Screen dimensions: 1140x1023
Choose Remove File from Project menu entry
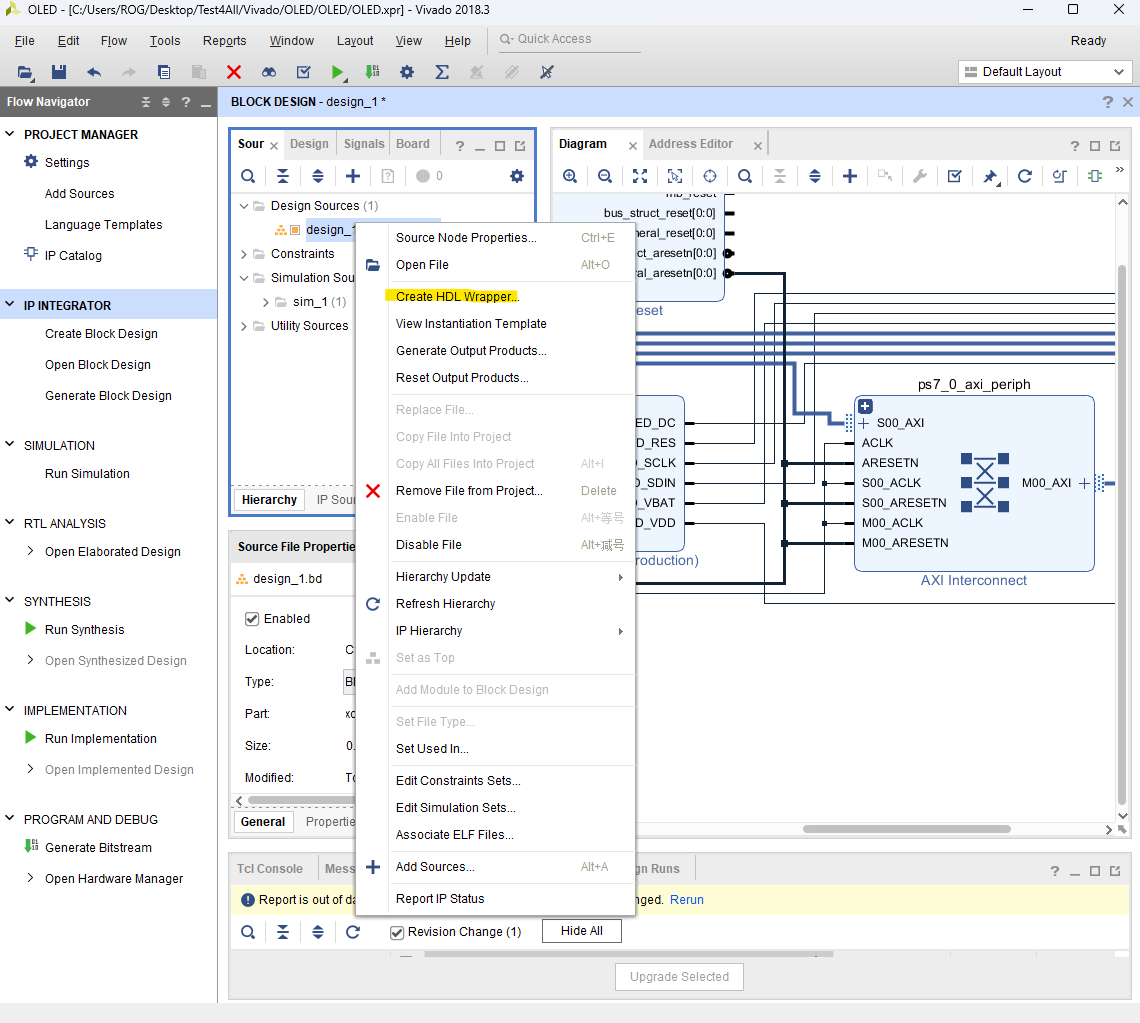point(469,491)
